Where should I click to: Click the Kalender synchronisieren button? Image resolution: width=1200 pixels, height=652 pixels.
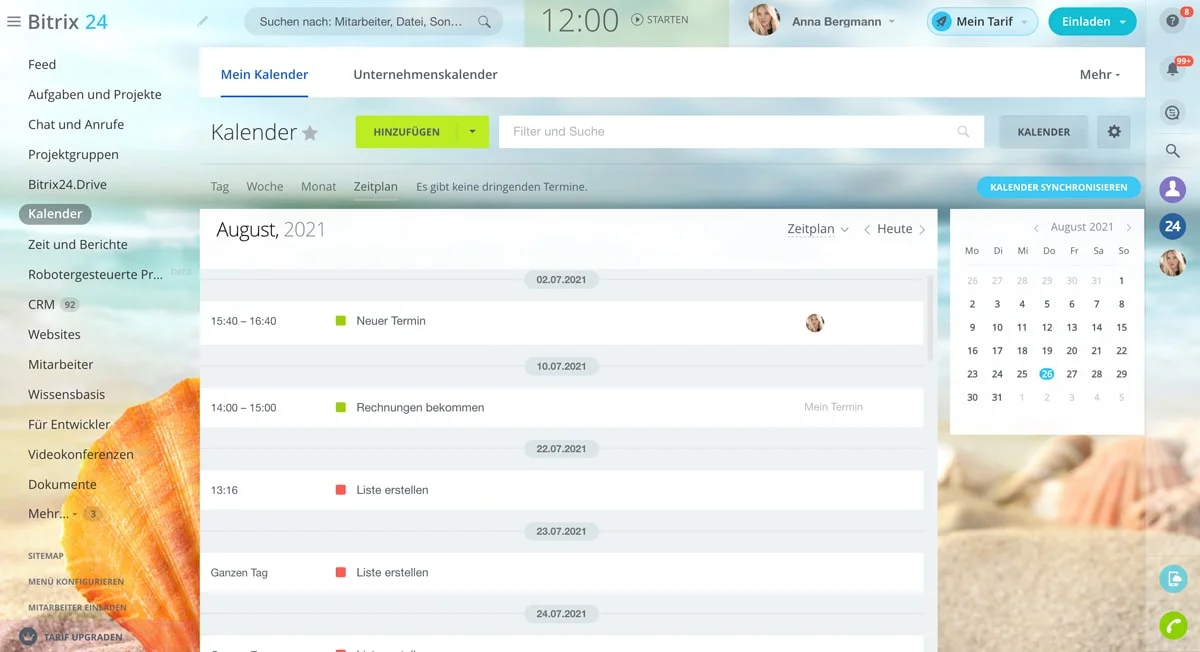click(x=1058, y=187)
